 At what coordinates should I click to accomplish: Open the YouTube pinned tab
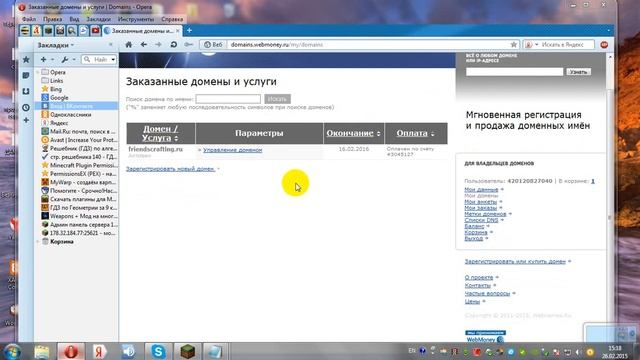click(x=96, y=31)
